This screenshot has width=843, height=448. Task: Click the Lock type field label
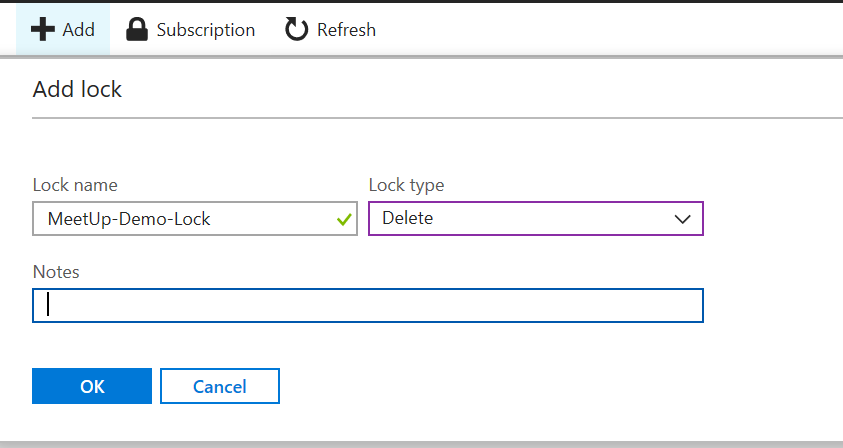click(x=406, y=185)
